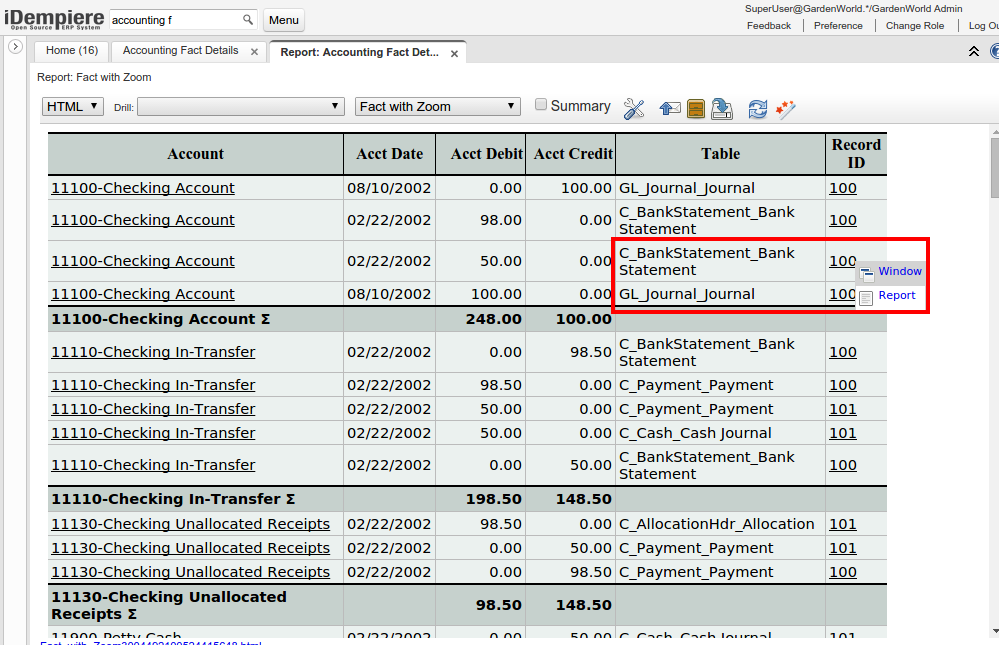Viewport: 999px width, 645px height.
Task: Click the Send Mail envelope icon
Action: [x=670, y=109]
